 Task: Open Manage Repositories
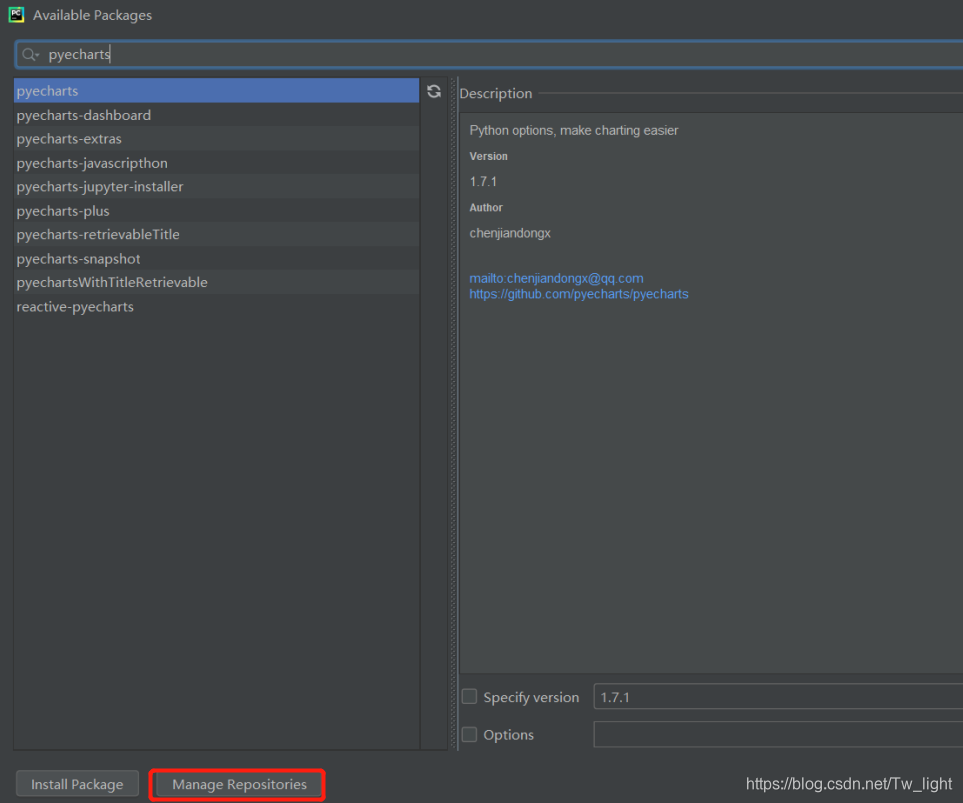[239, 784]
